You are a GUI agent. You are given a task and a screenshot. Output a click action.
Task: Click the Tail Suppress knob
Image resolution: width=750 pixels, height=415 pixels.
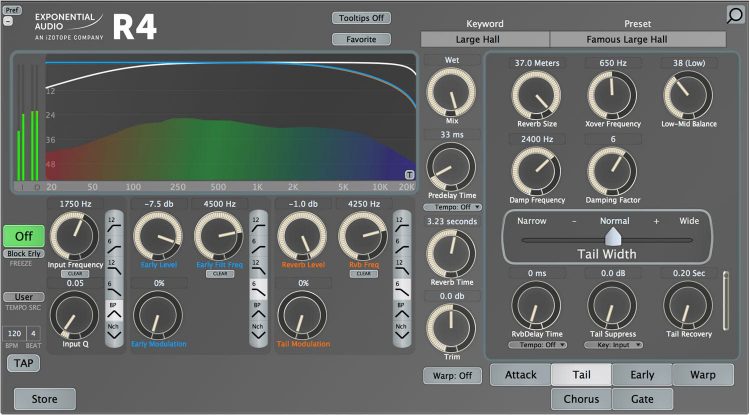(612, 306)
